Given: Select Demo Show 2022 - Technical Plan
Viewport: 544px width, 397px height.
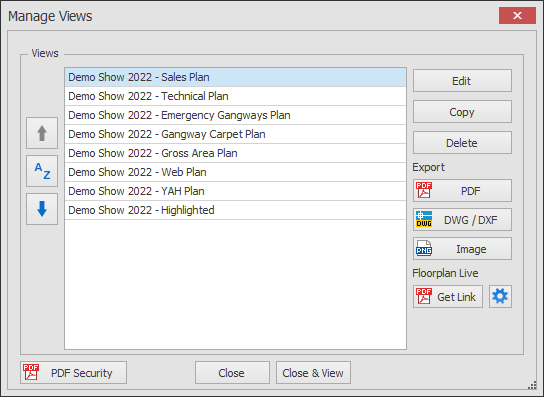Looking at the screenshot, I should pos(235,96).
